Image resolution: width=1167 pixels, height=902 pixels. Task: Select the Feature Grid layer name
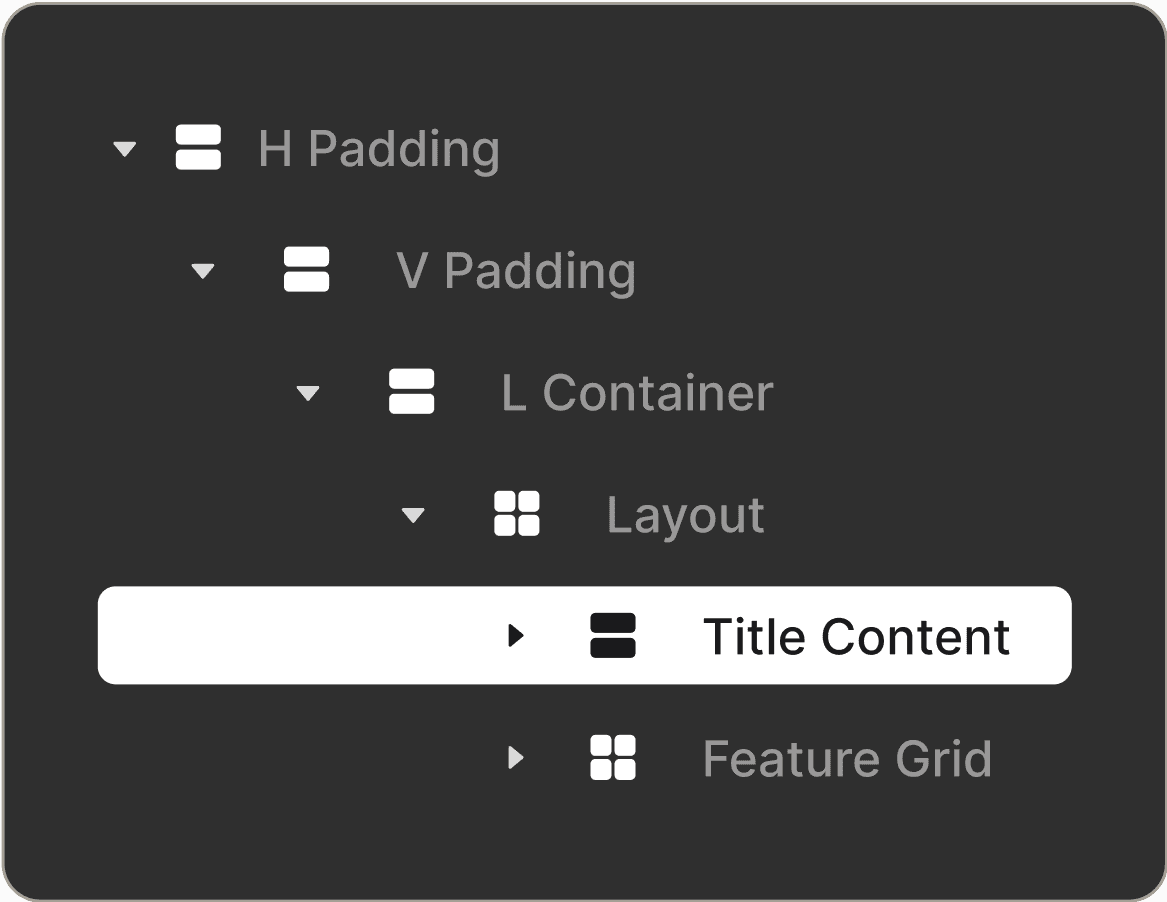pyautogui.click(x=847, y=759)
